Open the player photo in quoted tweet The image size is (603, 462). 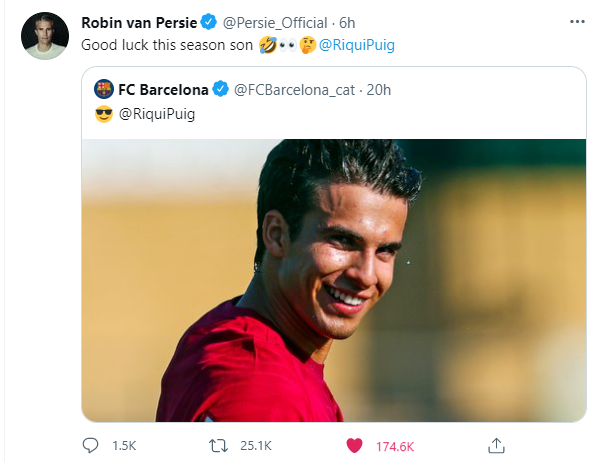click(333, 280)
